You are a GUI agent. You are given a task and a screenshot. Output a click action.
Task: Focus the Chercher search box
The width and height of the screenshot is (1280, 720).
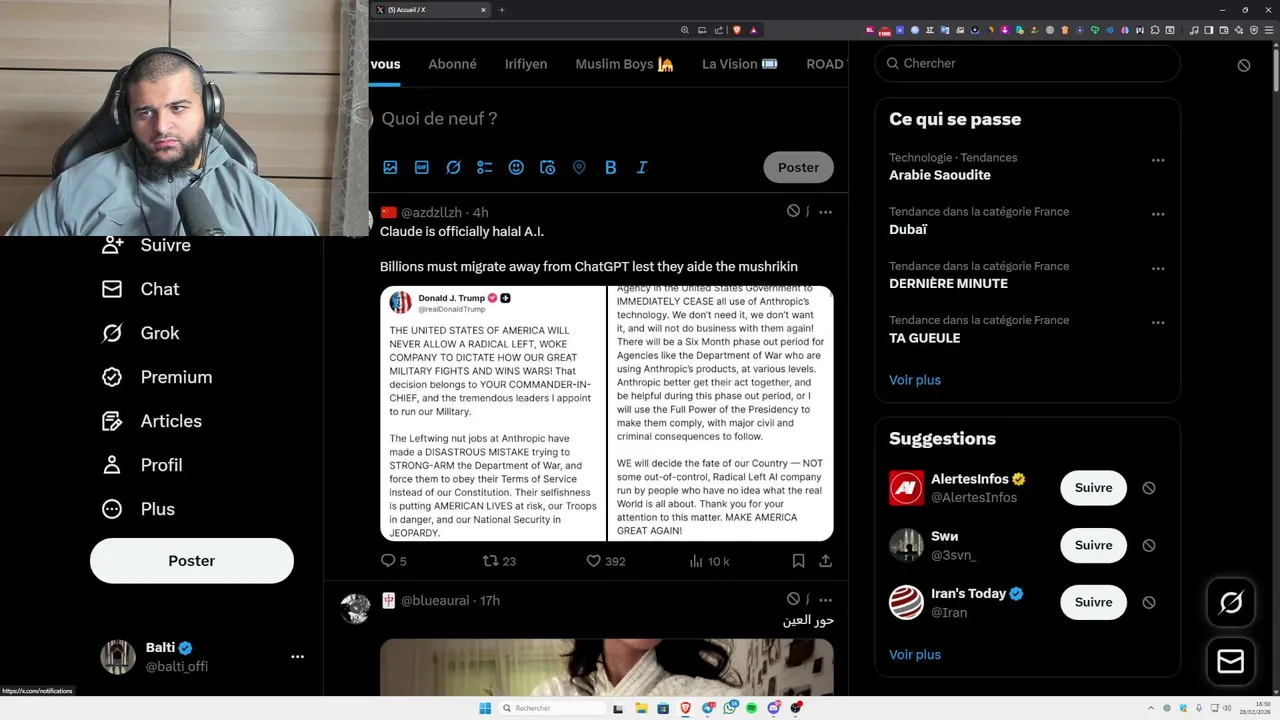tap(1027, 63)
